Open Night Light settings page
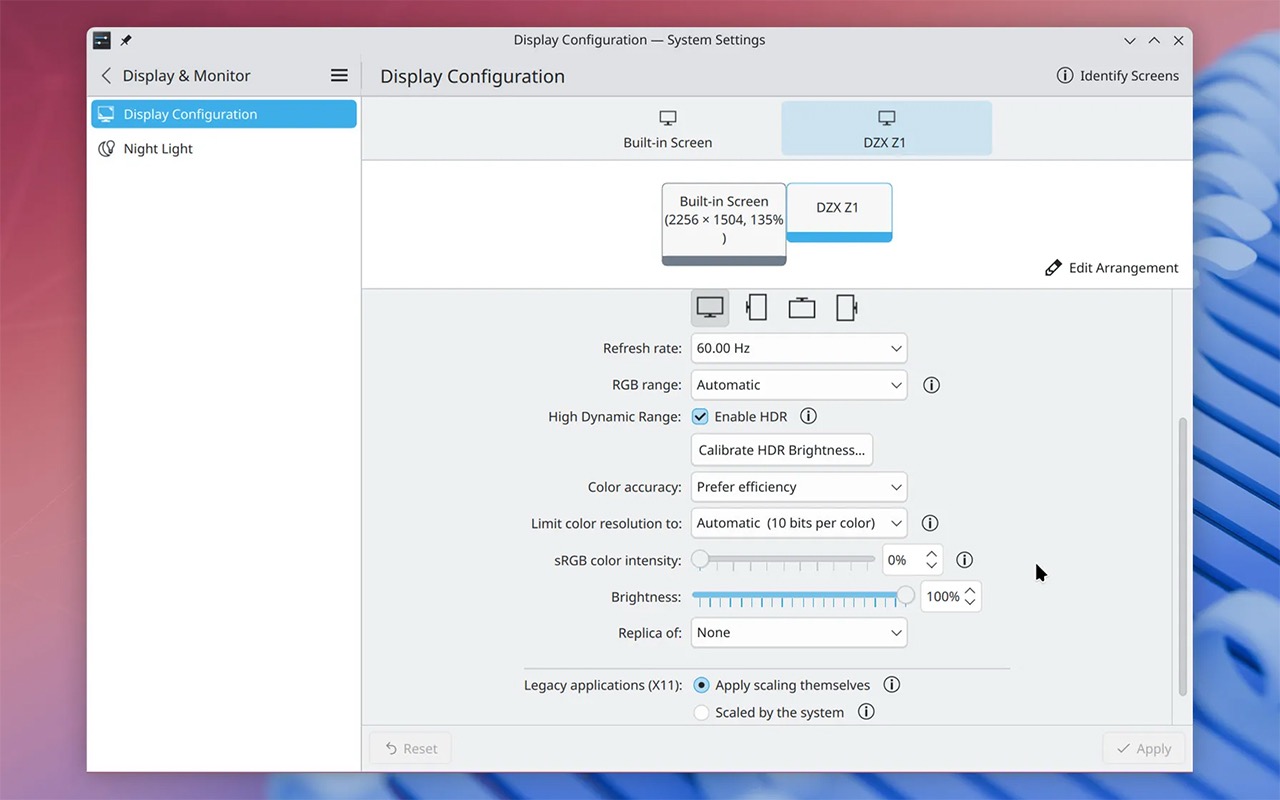The height and width of the screenshot is (800, 1280). (x=224, y=149)
